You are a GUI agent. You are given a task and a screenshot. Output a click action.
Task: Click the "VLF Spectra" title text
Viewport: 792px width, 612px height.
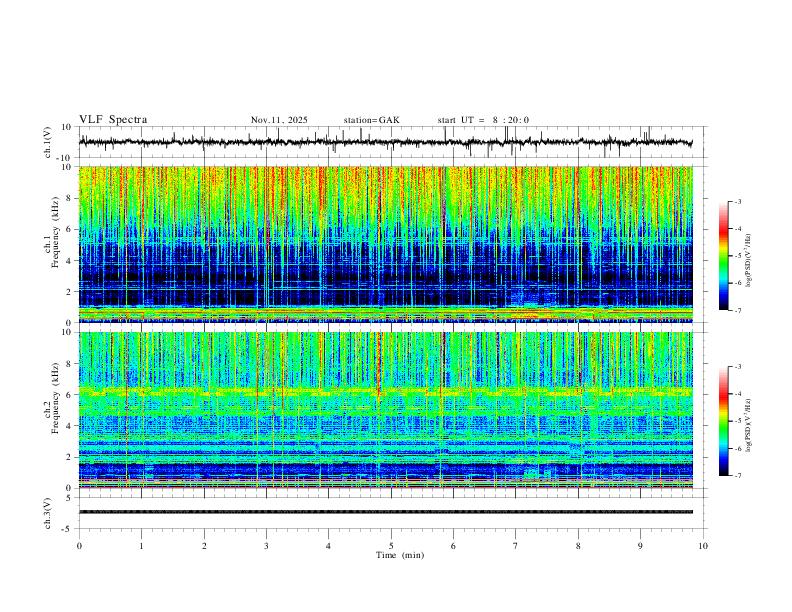(x=113, y=120)
